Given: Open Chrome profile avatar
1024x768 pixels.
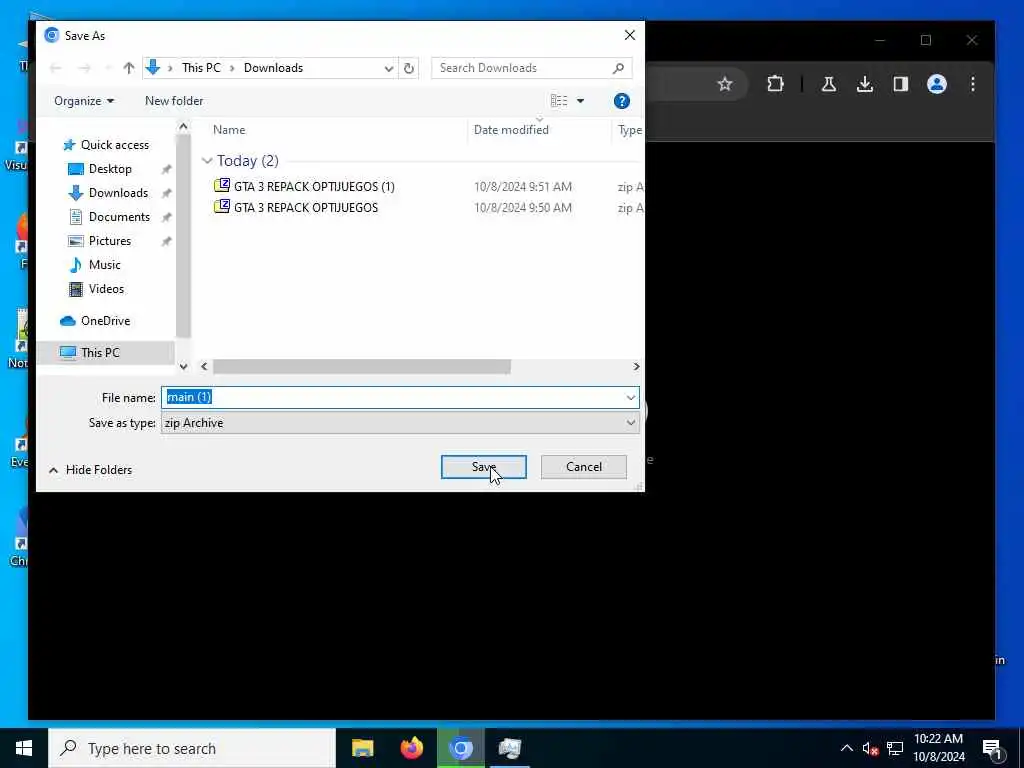Looking at the screenshot, I should 936,84.
